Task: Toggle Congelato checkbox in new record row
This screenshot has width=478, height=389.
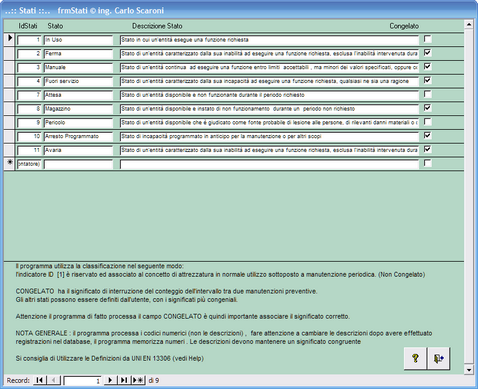Action: pos(428,163)
